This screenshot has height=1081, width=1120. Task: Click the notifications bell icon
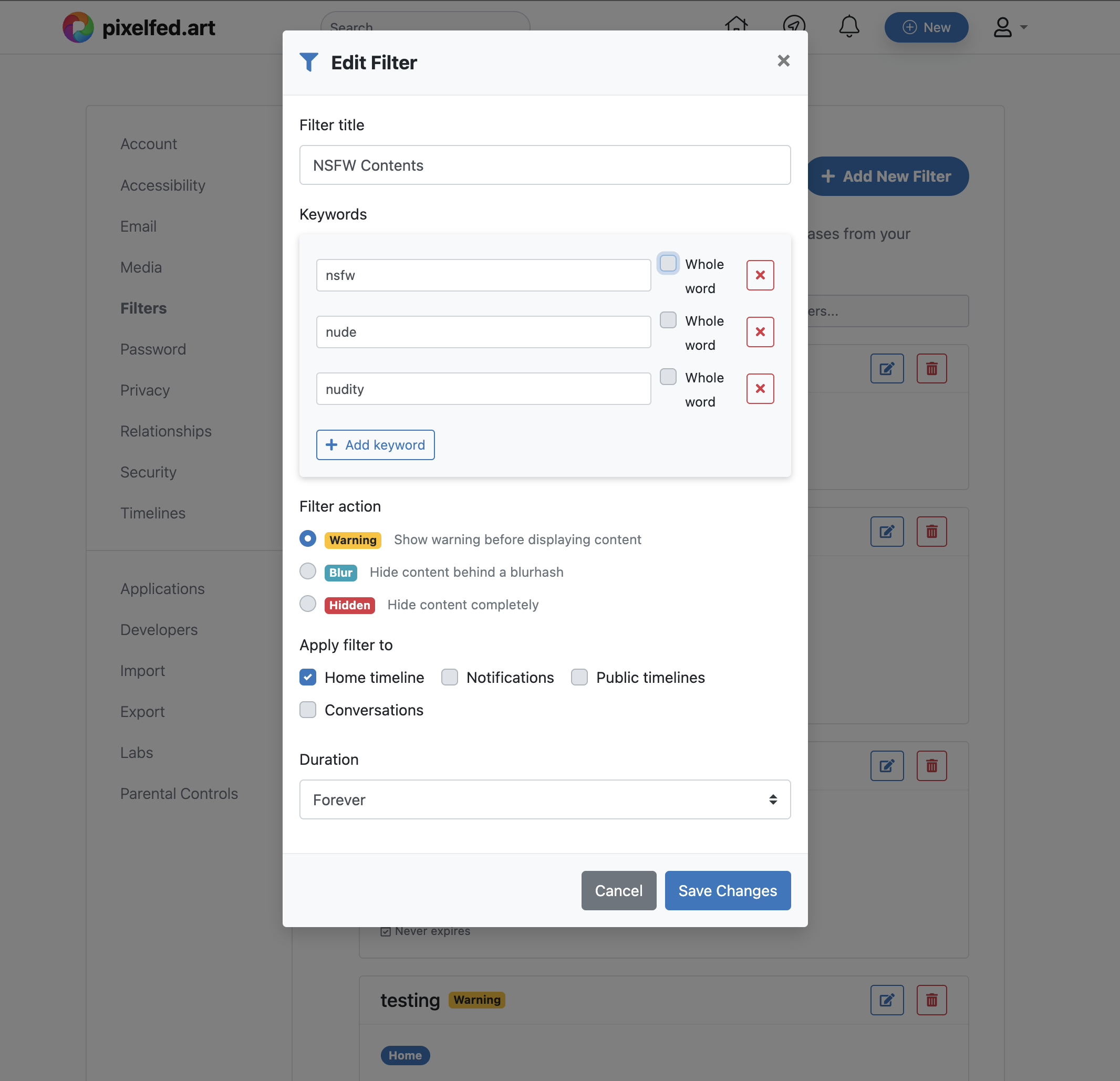point(848,27)
